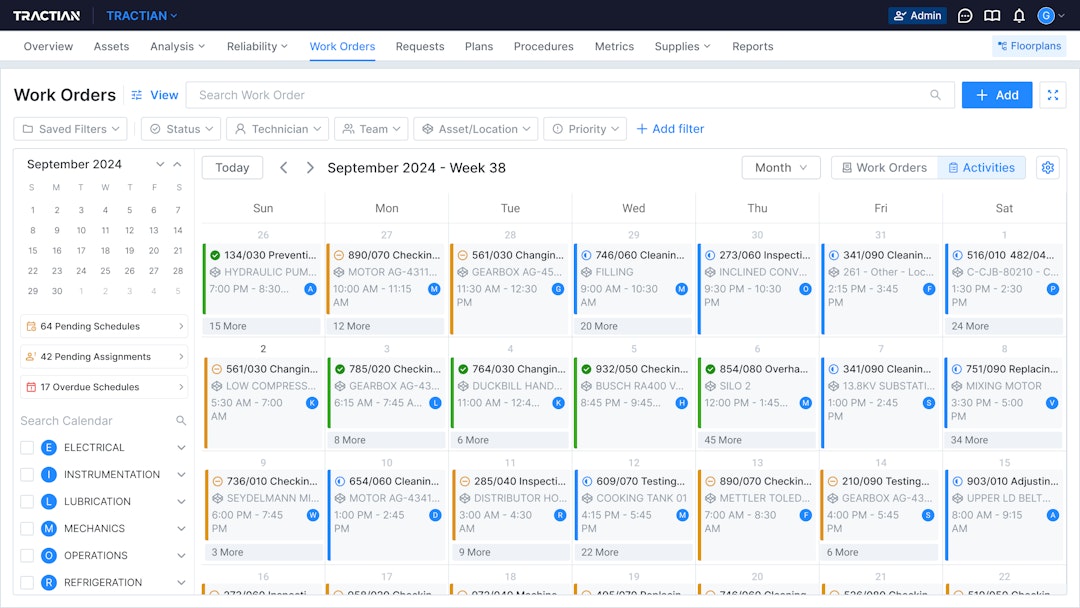Open the Month view selector
The image size is (1080, 608).
tap(781, 167)
